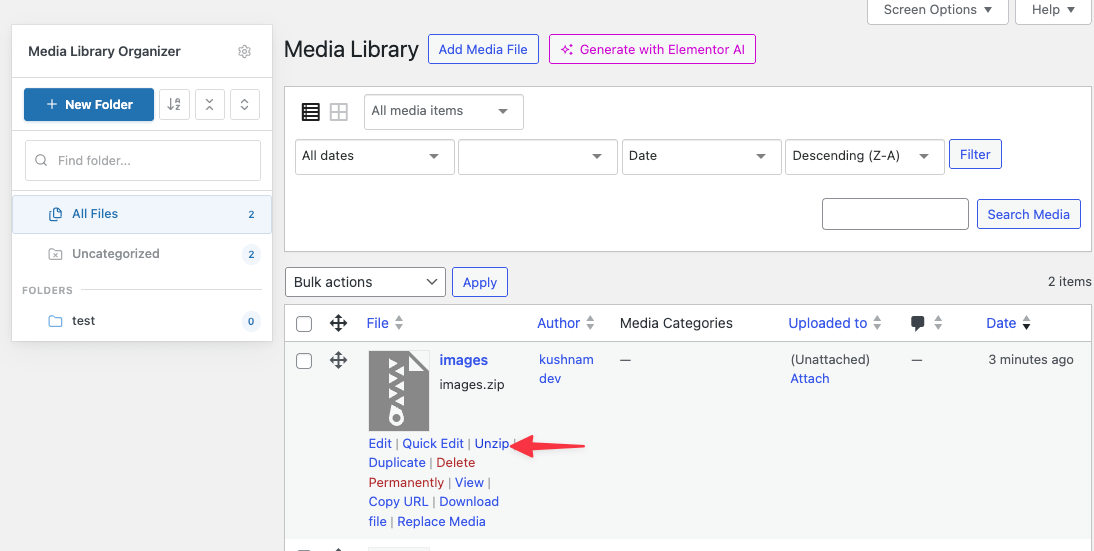Click the Search Media button

pyautogui.click(x=1028, y=214)
